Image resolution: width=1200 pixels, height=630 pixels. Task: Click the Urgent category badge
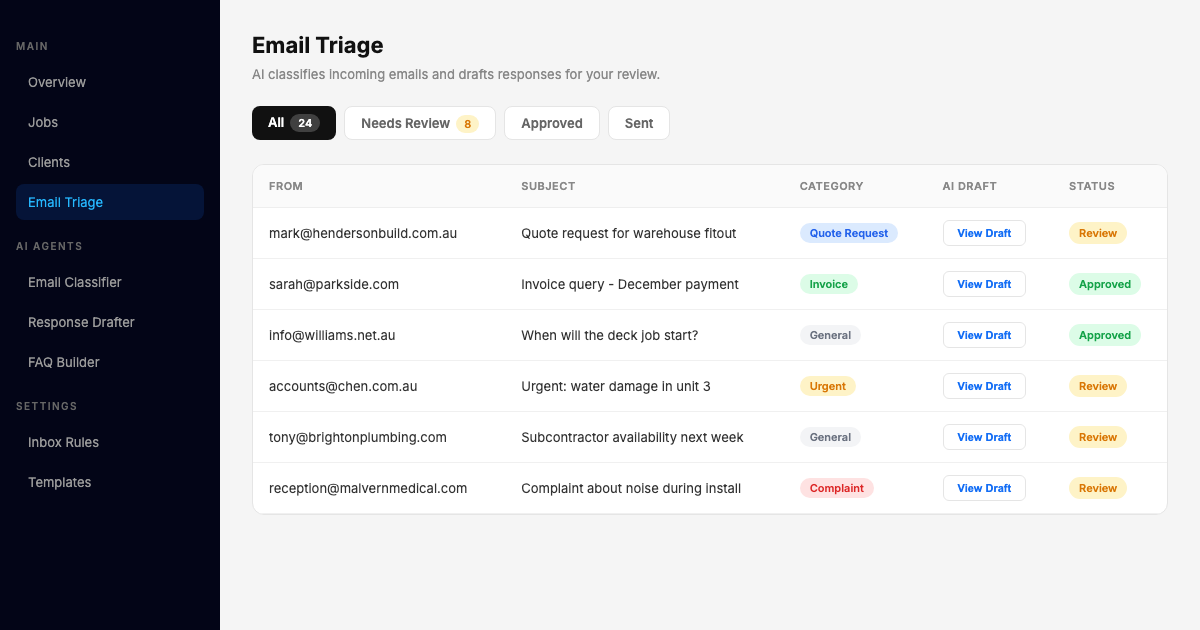click(827, 386)
